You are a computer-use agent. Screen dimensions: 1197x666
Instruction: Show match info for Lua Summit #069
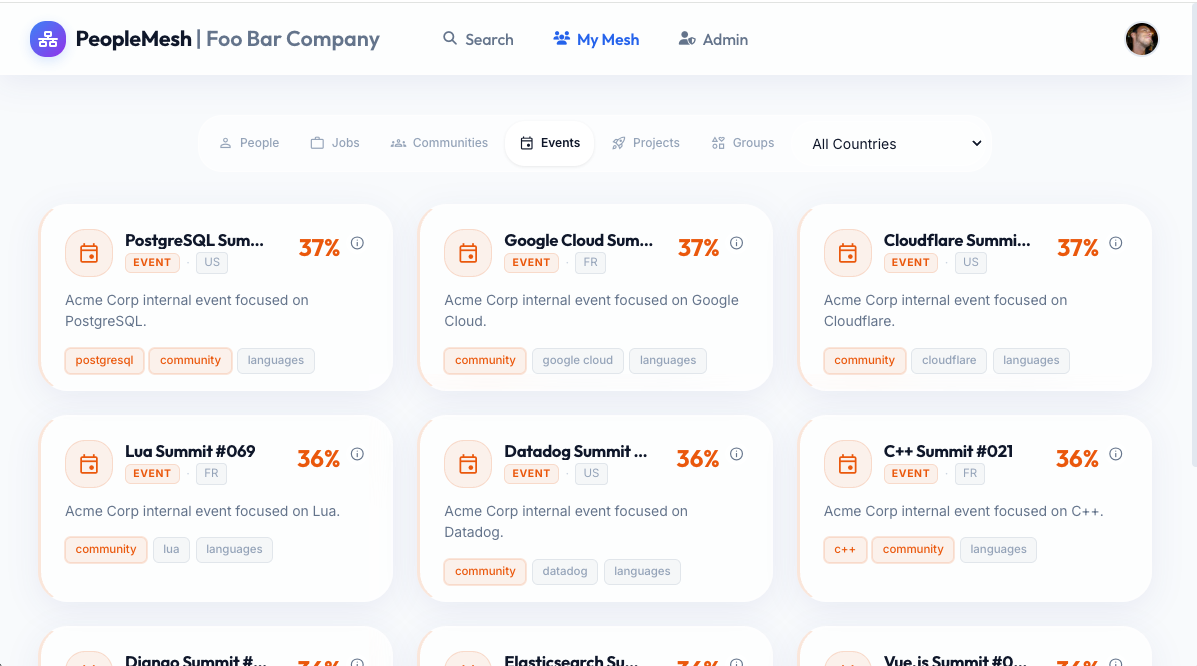(357, 454)
